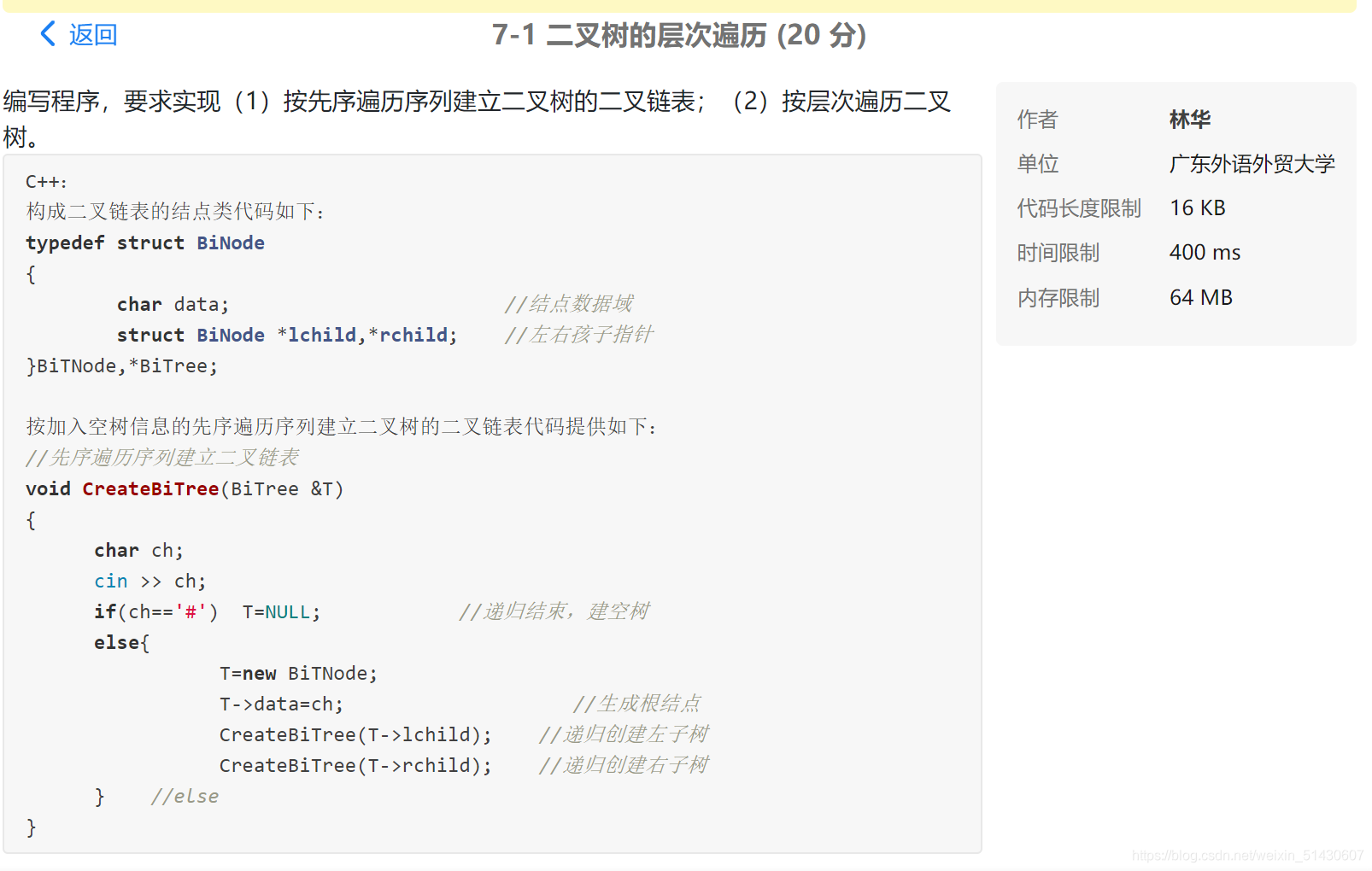Click the 'C++:' label in the code box
The width and height of the screenshot is (1372, 871).
point(46,182)
